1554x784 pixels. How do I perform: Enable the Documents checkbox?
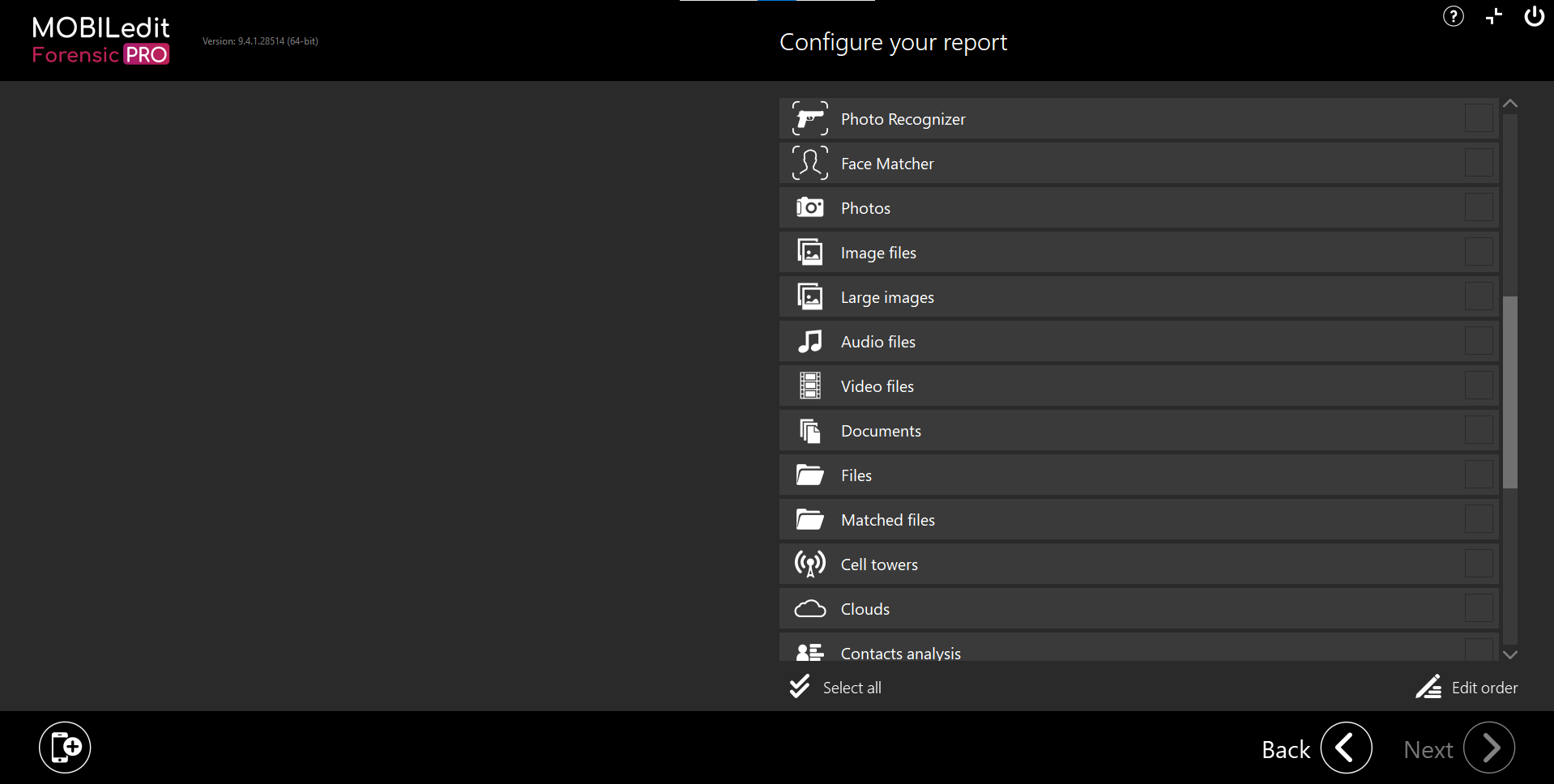click(x=1478, y=430)
